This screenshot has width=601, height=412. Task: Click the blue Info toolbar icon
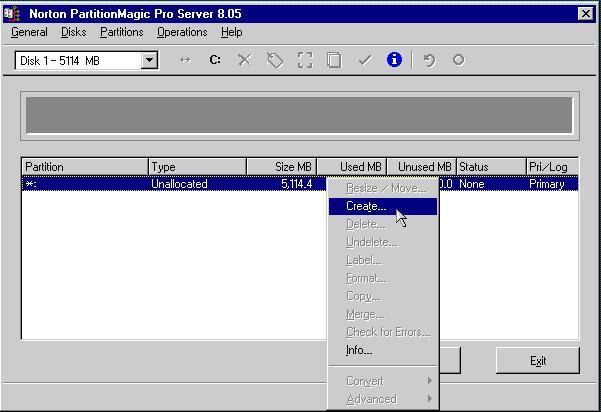click(394, 60)
